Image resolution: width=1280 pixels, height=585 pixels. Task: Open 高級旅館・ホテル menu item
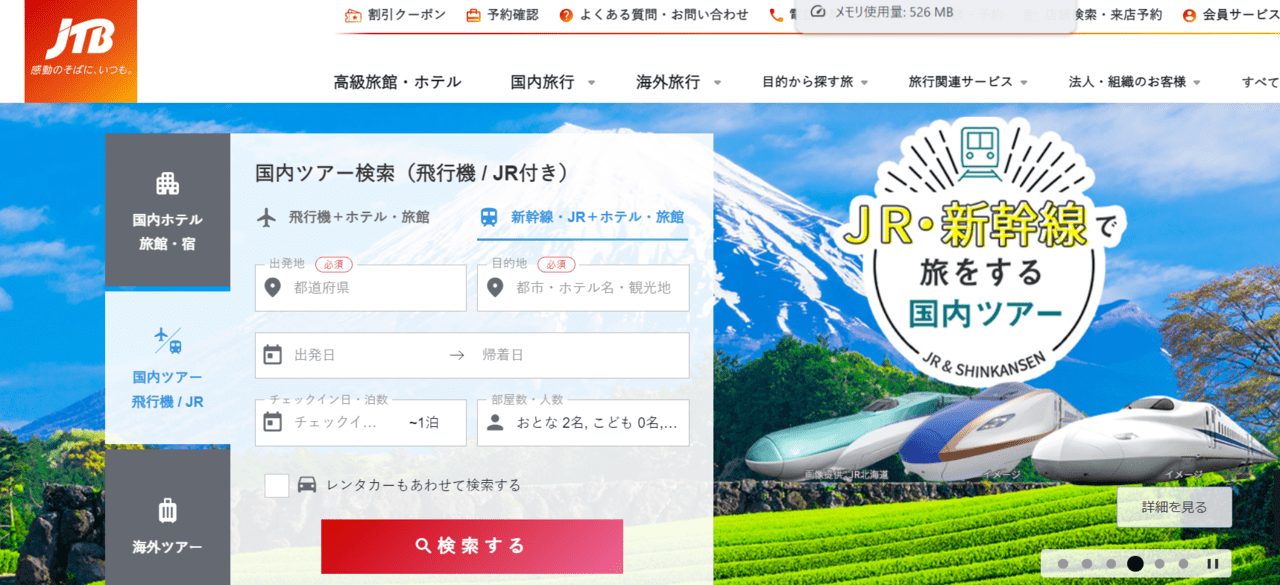click(397, 82)
